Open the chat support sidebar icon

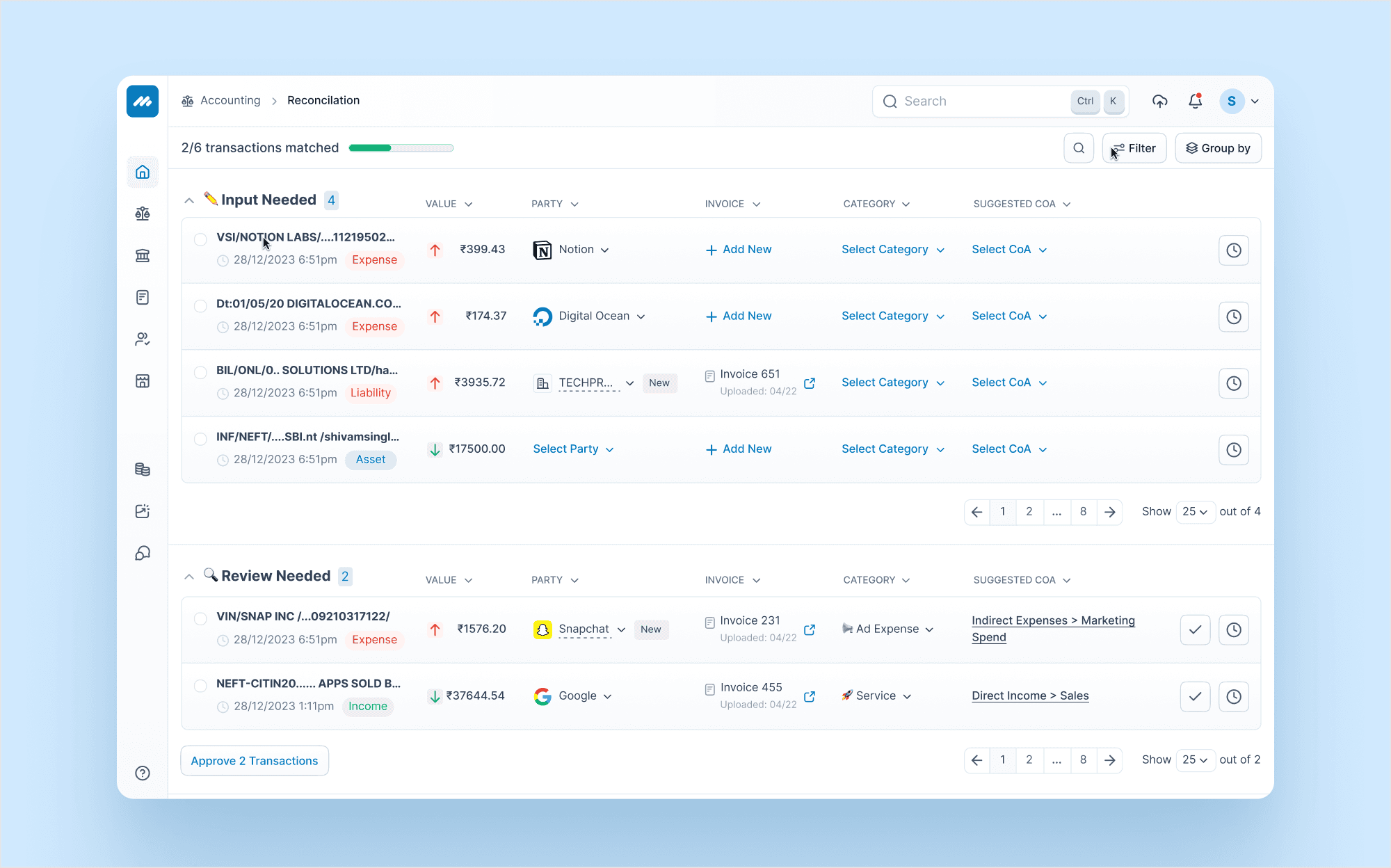(143, 553)
